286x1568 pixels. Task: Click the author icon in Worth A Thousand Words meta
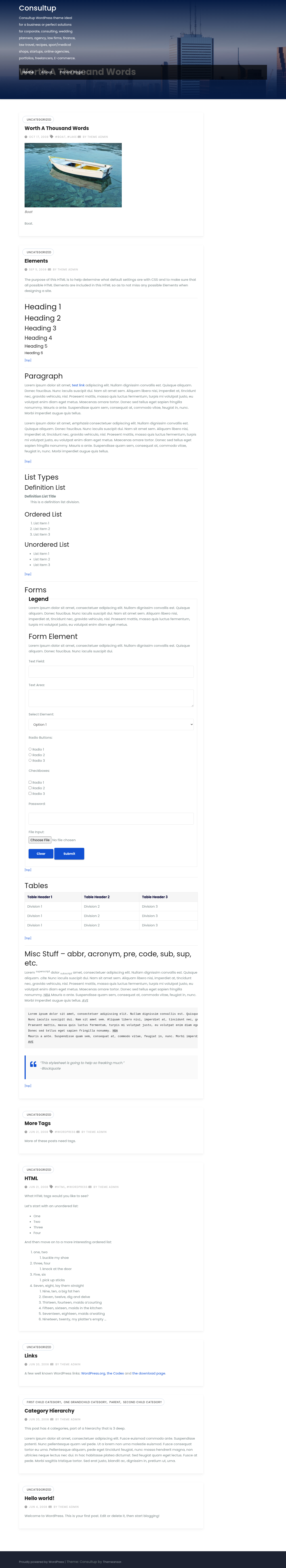coord(79,137)
